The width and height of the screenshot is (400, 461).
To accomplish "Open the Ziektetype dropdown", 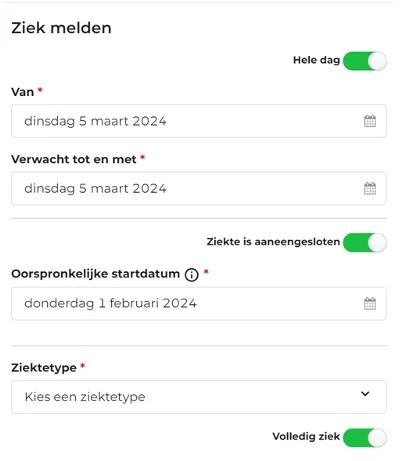I will pos(199,397).
